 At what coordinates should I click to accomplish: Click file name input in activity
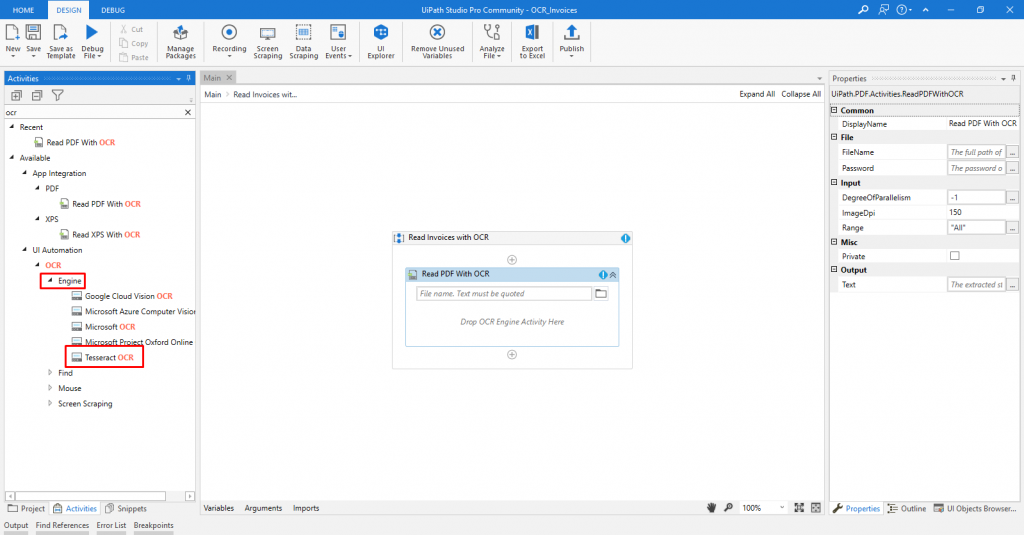click(504, 294)
